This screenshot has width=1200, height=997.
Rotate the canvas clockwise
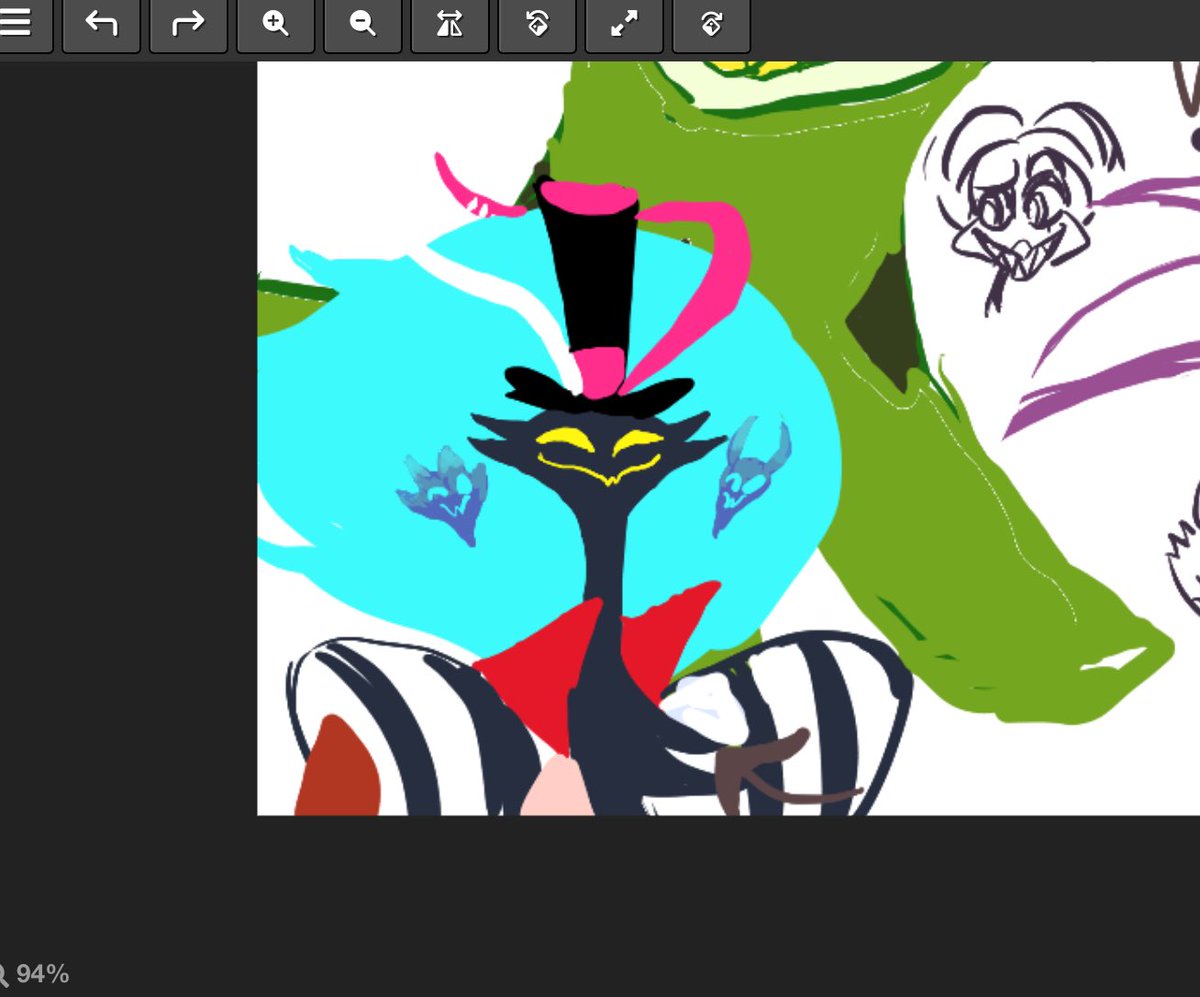point(711,24)
